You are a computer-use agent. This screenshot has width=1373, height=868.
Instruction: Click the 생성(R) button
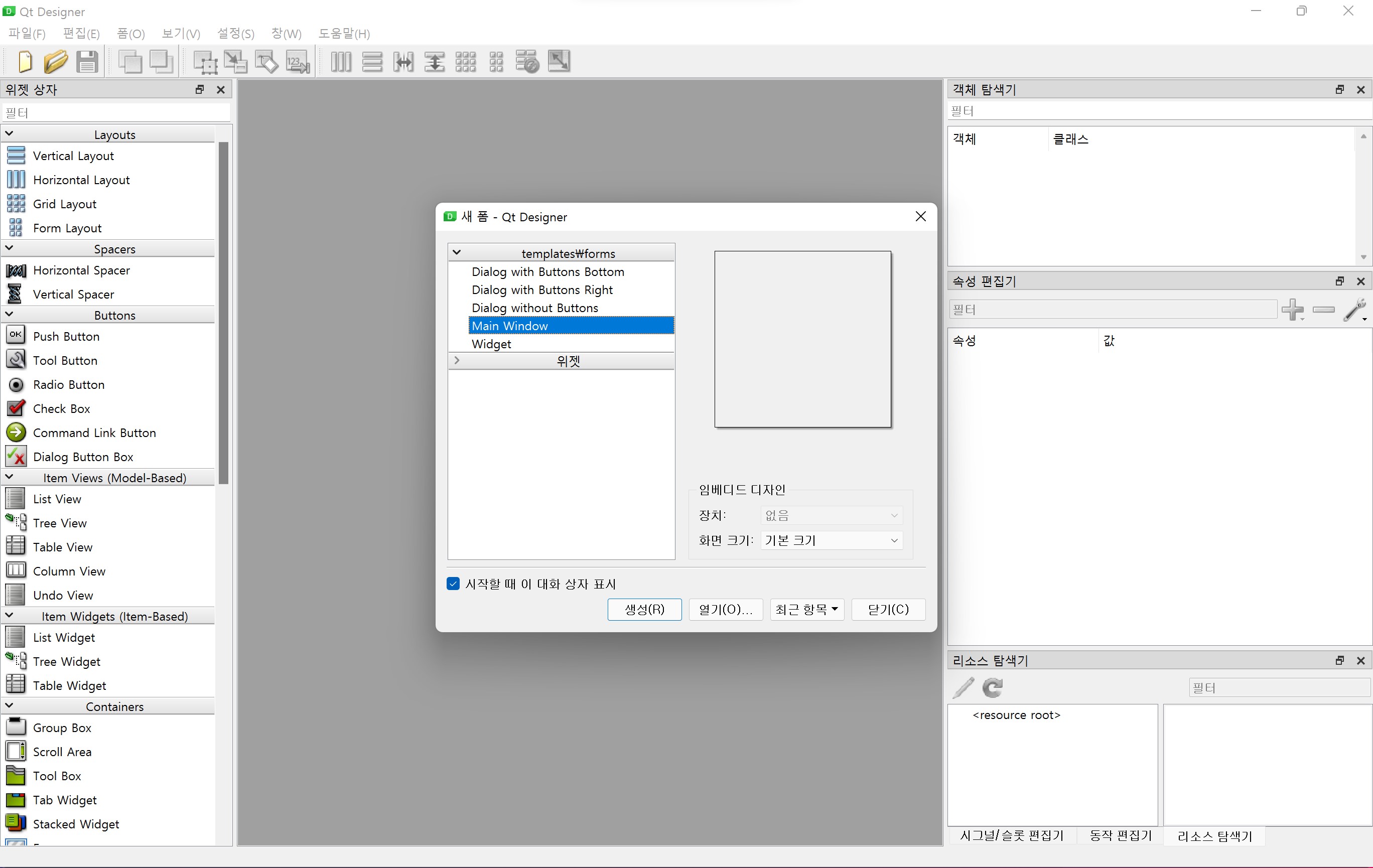[x=644, y=609]
